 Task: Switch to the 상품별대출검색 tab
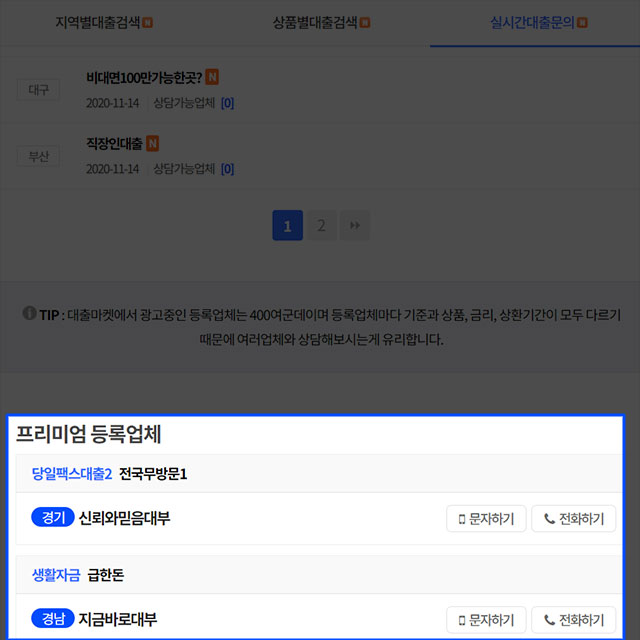tap(321, 21)
